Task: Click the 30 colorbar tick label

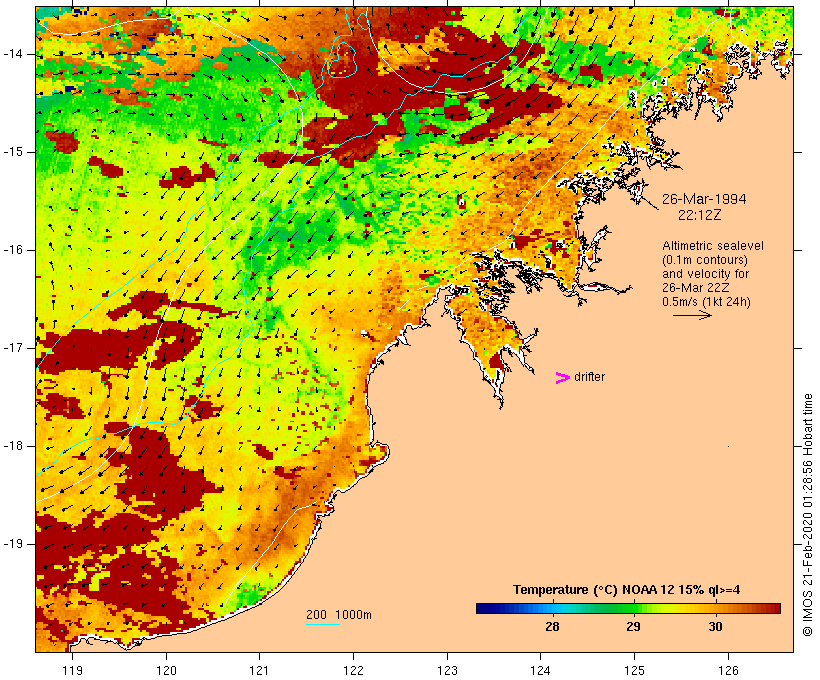Action: coord(715,626)
